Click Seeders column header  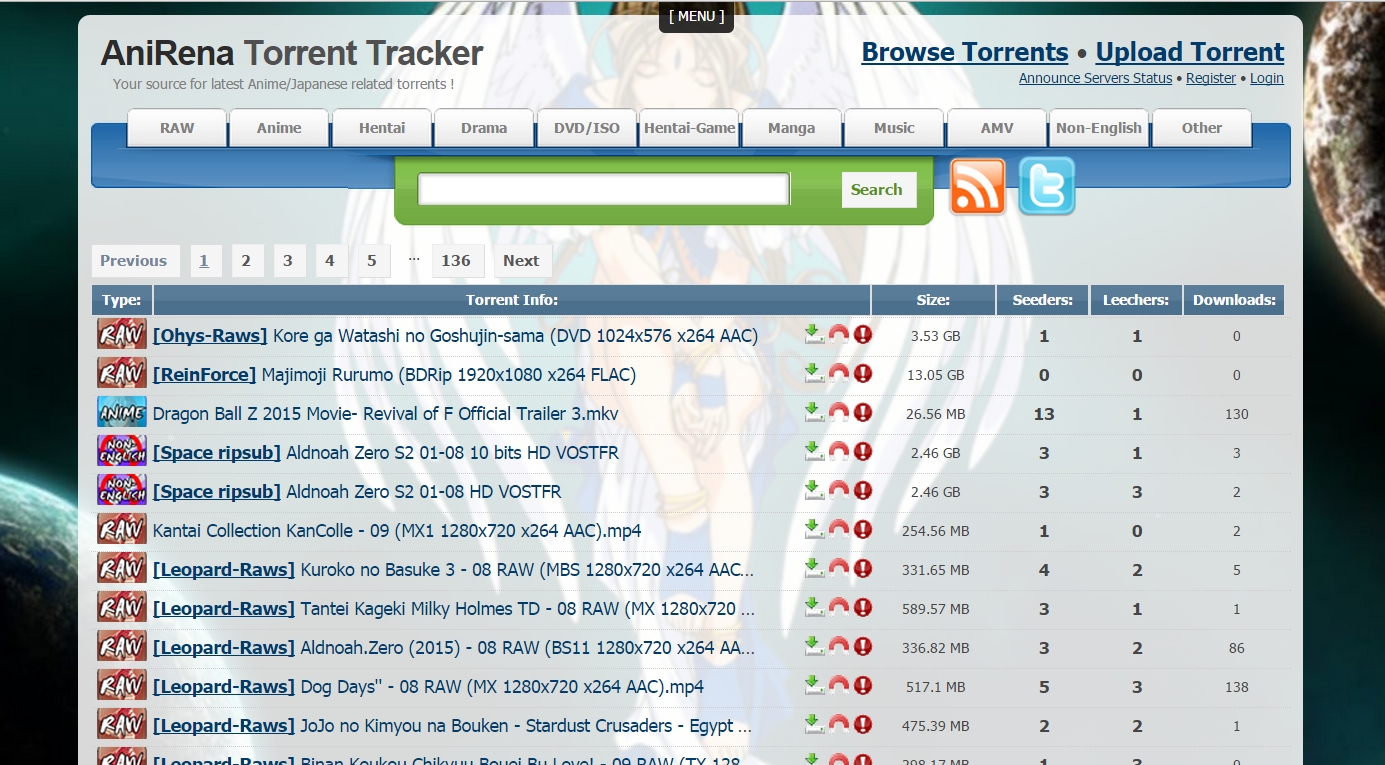click(1043, 300)
